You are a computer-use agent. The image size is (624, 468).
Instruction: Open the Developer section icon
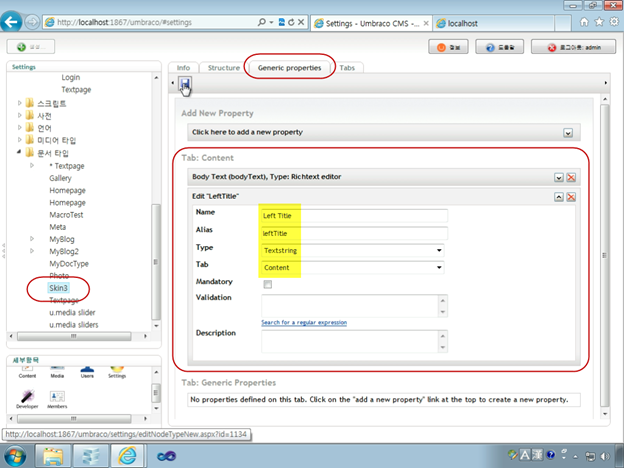(27, 399)
